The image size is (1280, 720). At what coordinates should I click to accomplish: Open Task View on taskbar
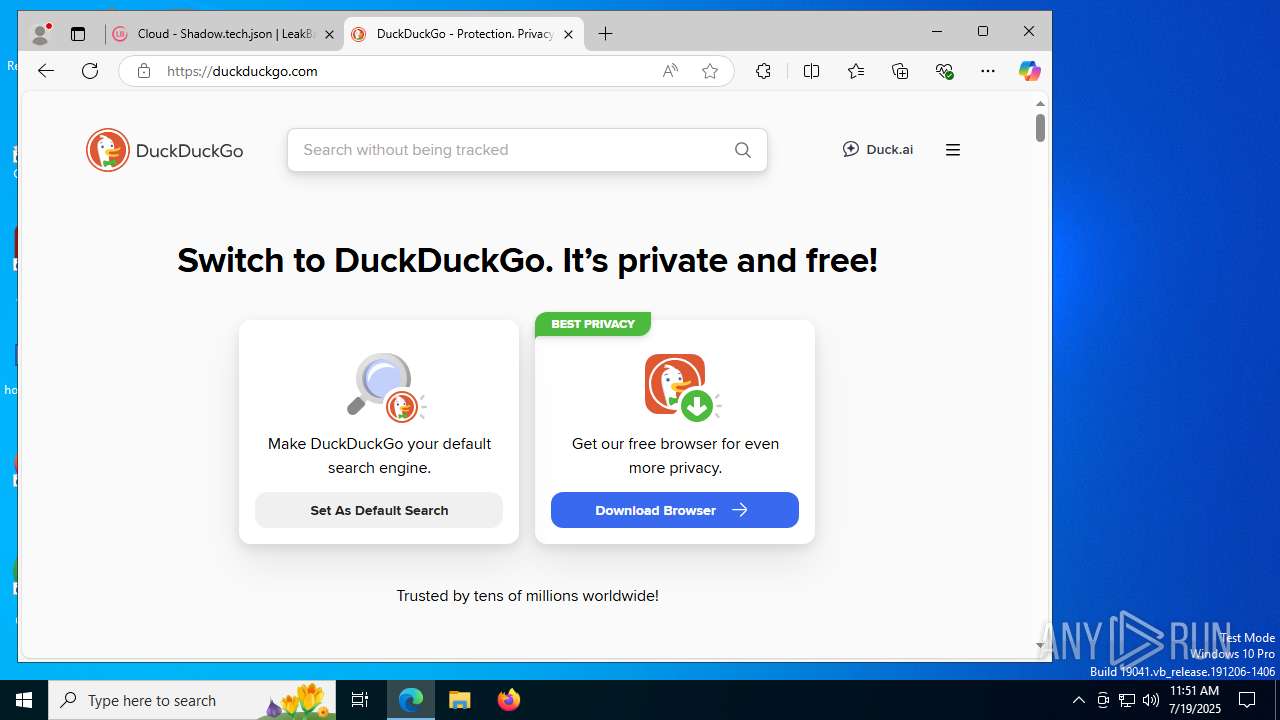tap(360, 700)
